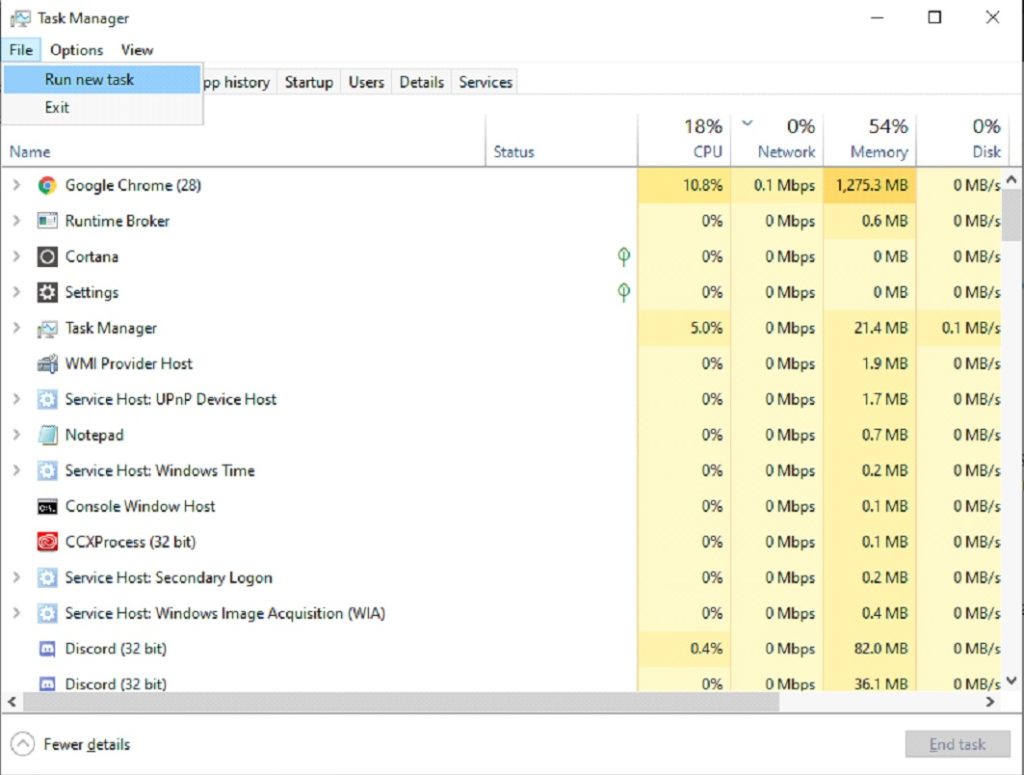Click the WMI Provider Host icon
This screenshot has width=1024, height=775.
tap(47, 364)
